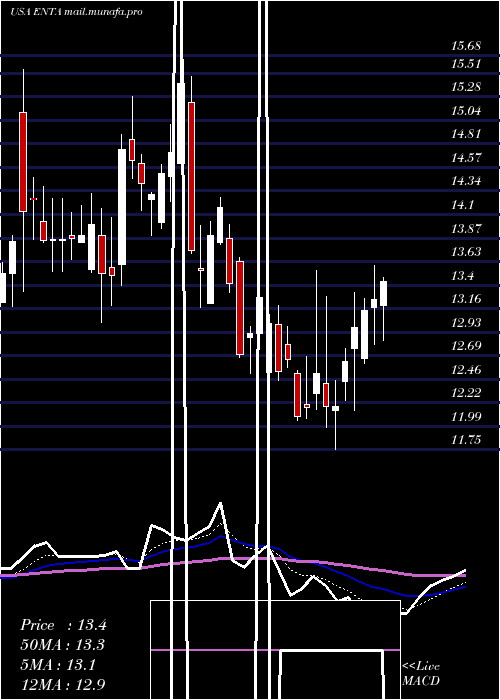The image size is (500, 700).
Task: Click the 5MA : 13.1 readout
Action: [58, 665]
